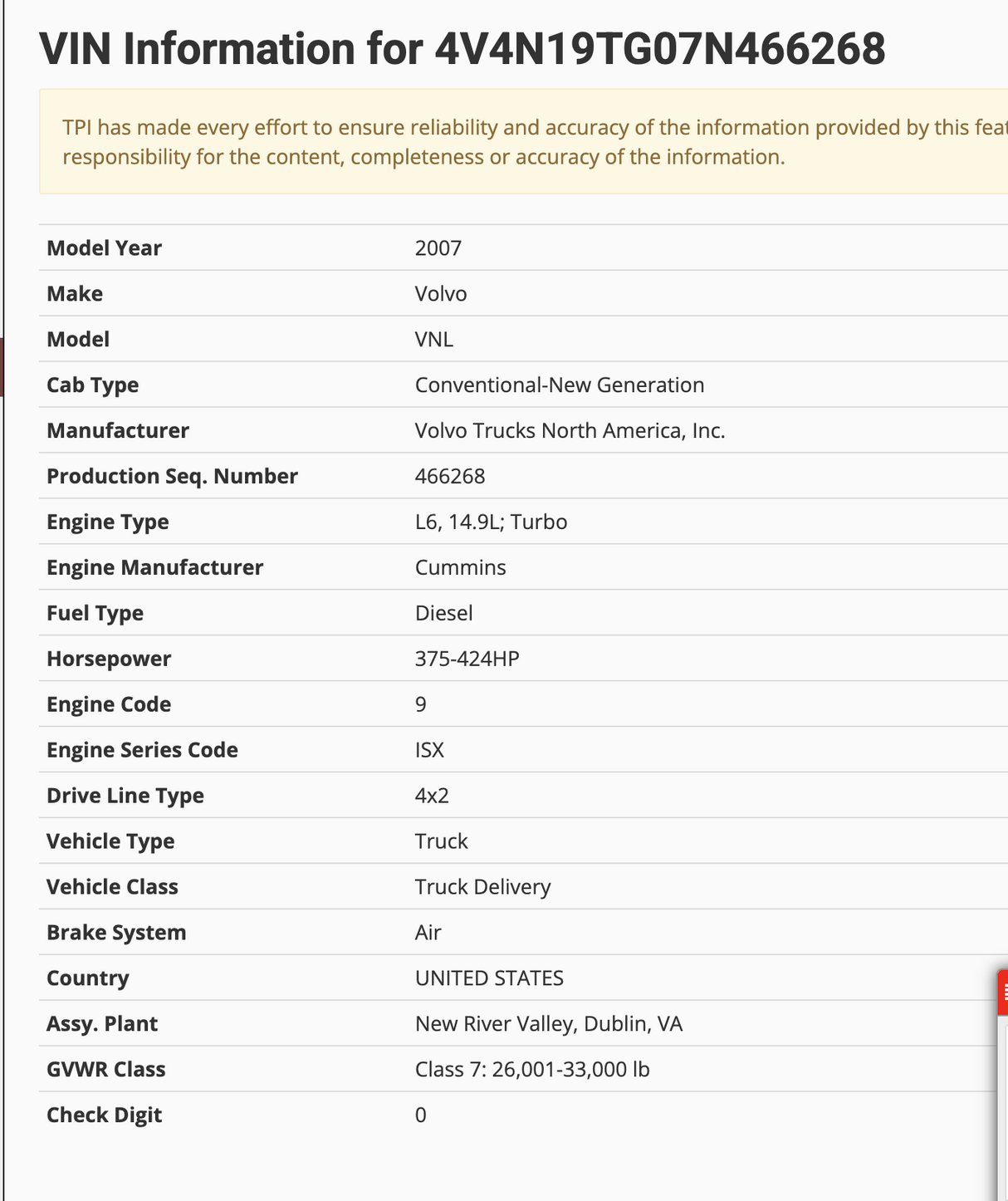This screenshot has width=1008, height=1201.
Task: Select the Conventional-New Generation value
Action: click(560, 385)
